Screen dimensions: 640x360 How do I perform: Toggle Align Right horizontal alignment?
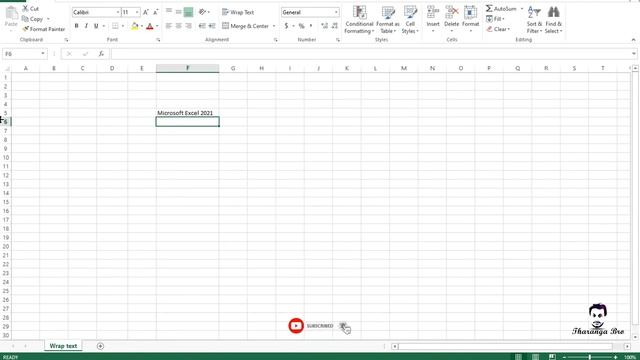(188, 26)
